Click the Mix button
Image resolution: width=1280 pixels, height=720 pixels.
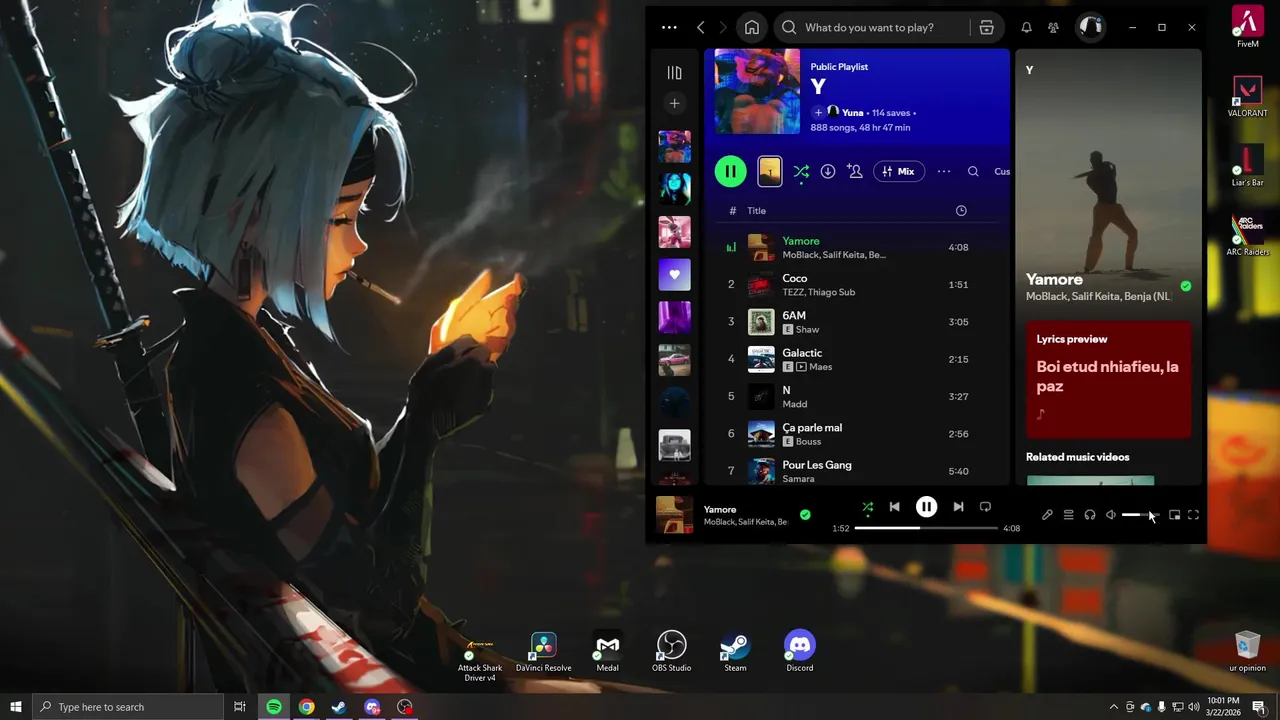[x=898, y=171]
